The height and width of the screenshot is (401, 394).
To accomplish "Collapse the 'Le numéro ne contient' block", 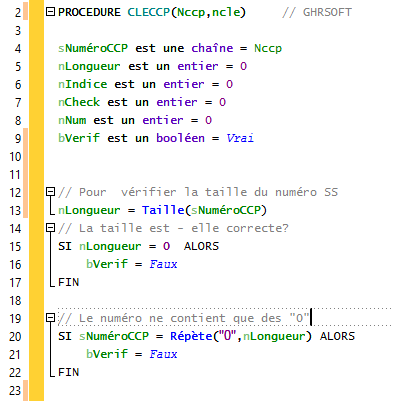I will [x=50, y=318].
